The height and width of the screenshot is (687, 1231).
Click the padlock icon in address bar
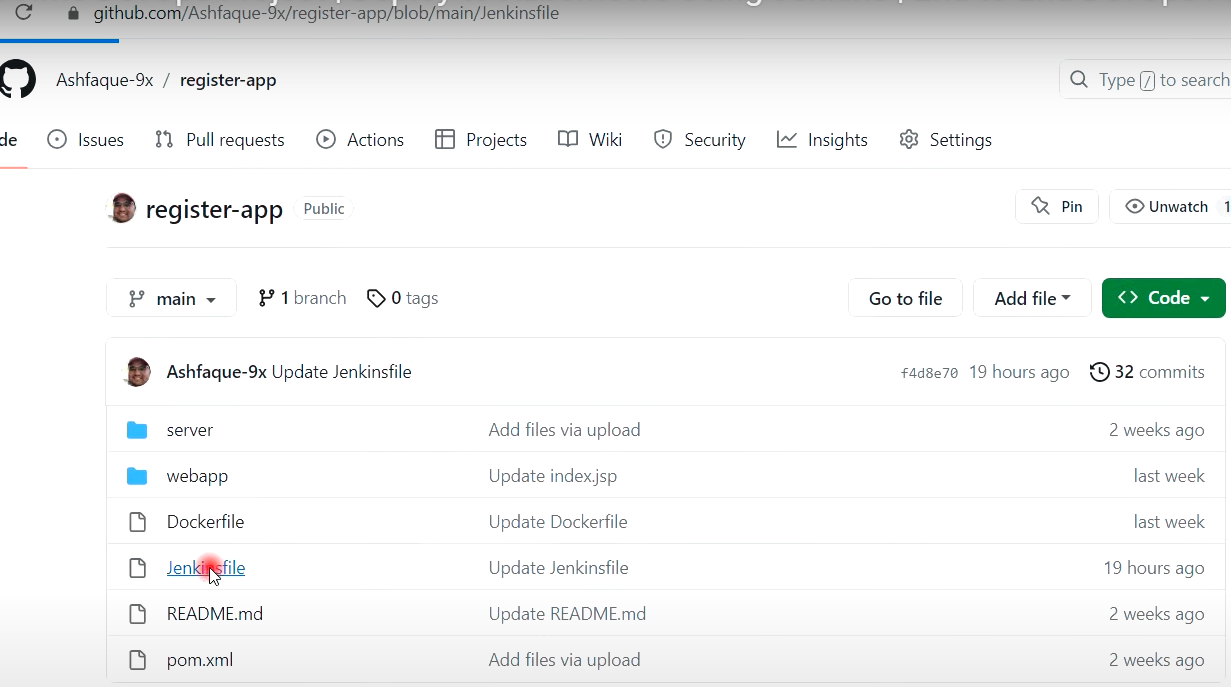pos(71,14)
